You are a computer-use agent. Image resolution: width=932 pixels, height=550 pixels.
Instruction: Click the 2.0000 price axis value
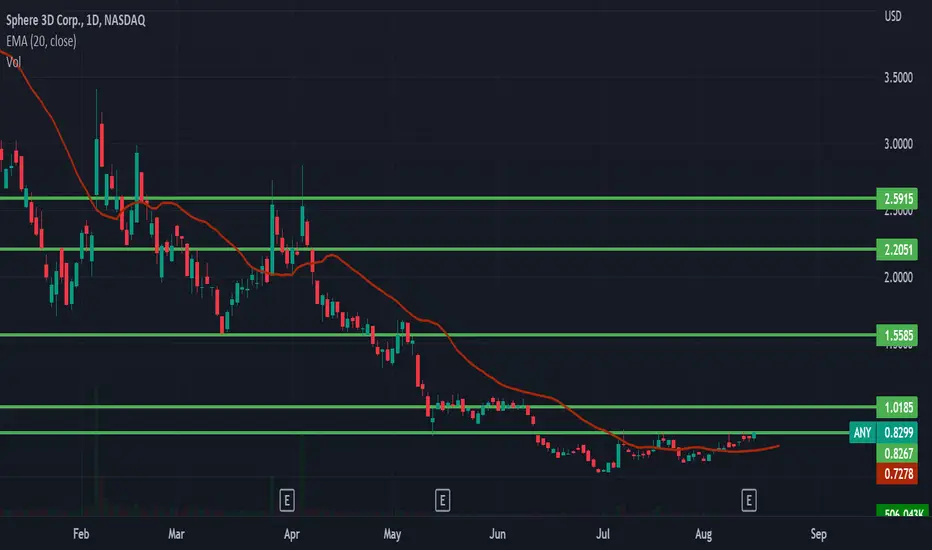[898, 277]
